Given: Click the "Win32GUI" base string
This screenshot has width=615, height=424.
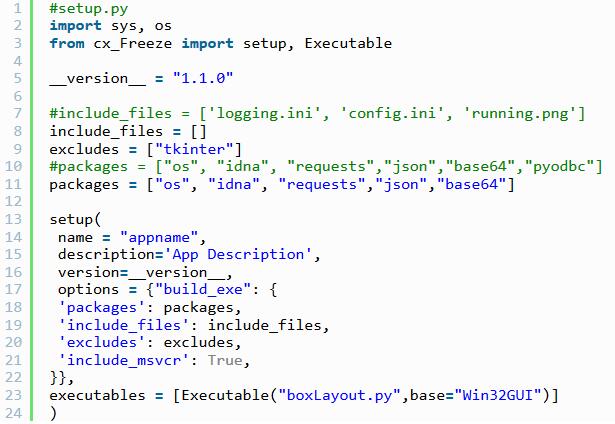Looking at the screenshot, I should click(x=498, y=395).
